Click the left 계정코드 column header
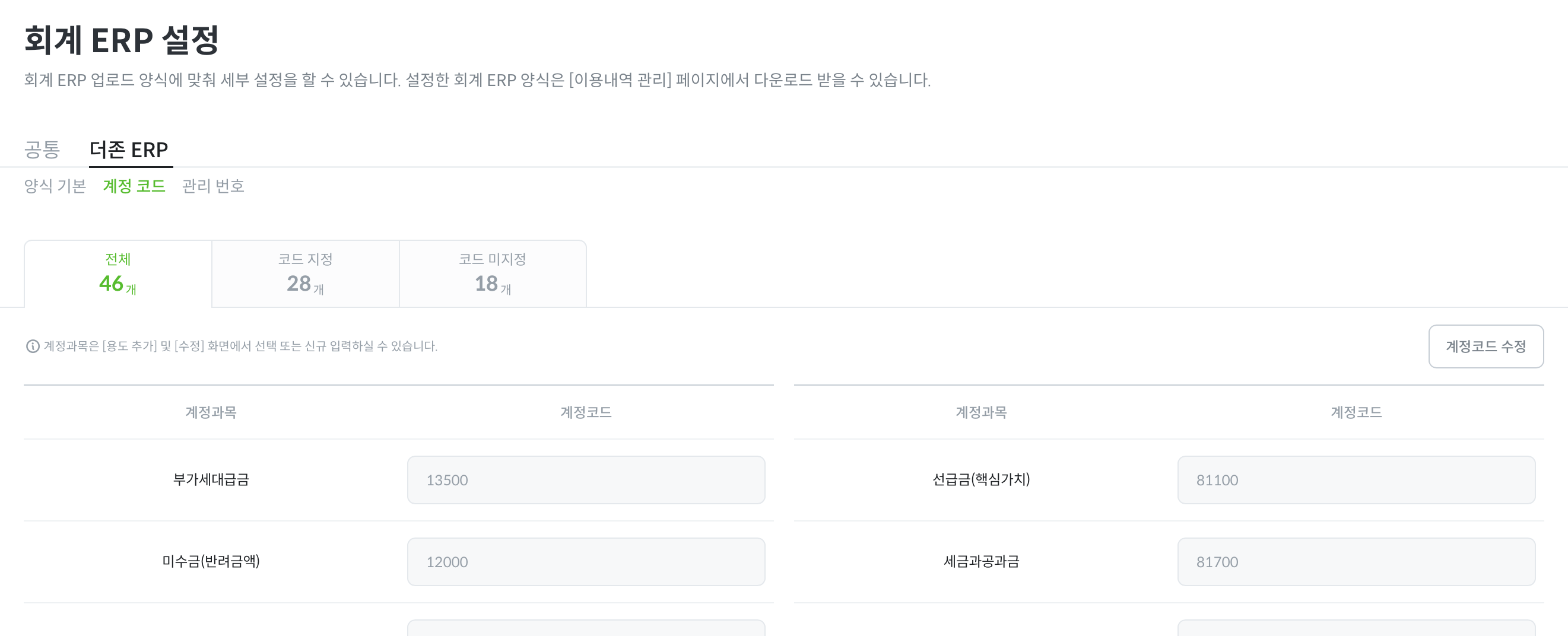The image size is (1568, 636). coord(586,413)
